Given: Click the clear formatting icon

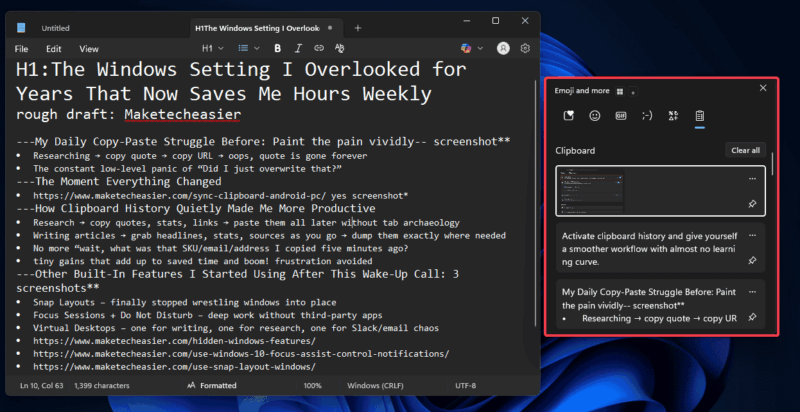Looking at the screenshot, I should click(341, 48).
